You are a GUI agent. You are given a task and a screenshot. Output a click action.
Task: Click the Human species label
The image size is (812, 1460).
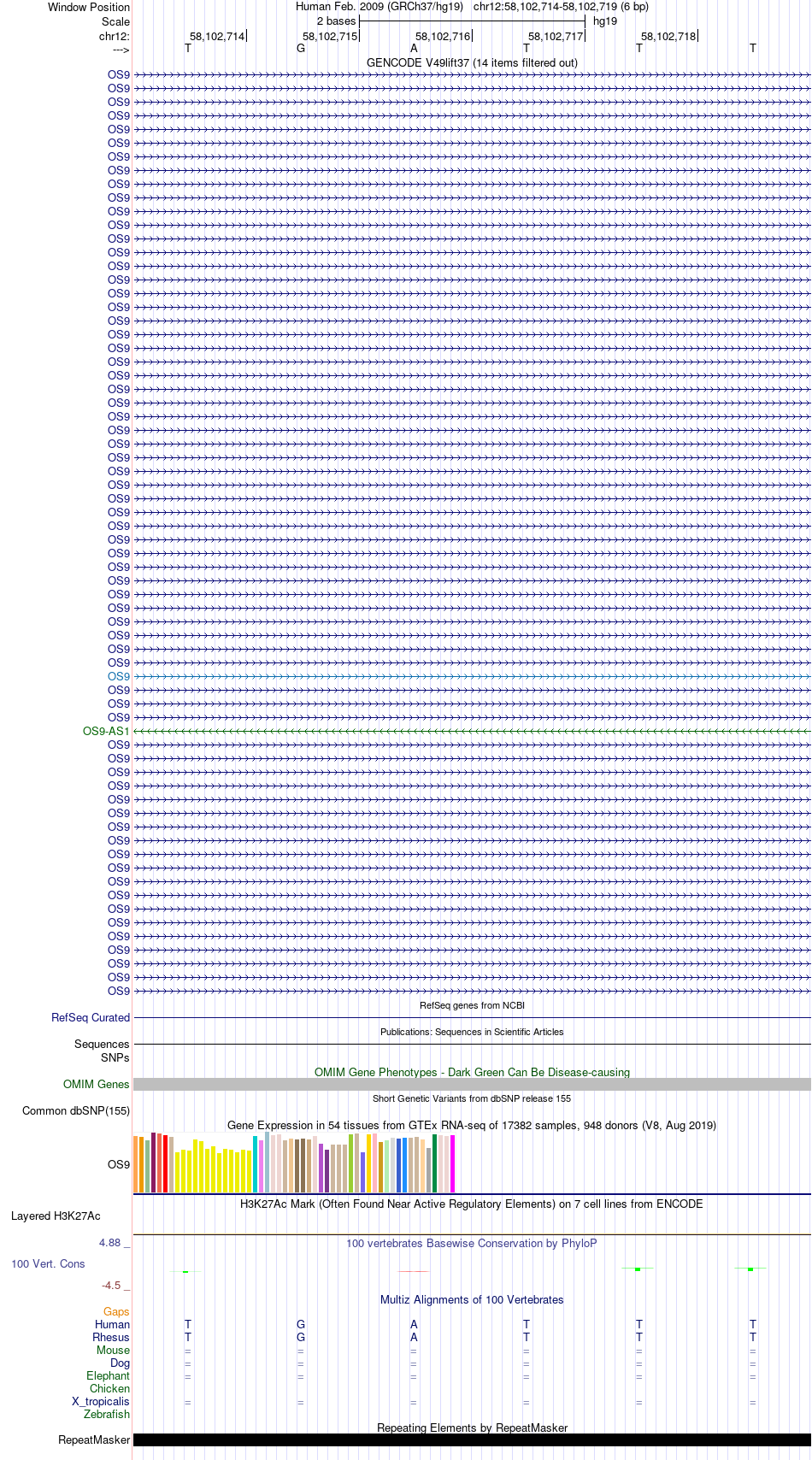pyautogui.click(x=112, y=1324)
